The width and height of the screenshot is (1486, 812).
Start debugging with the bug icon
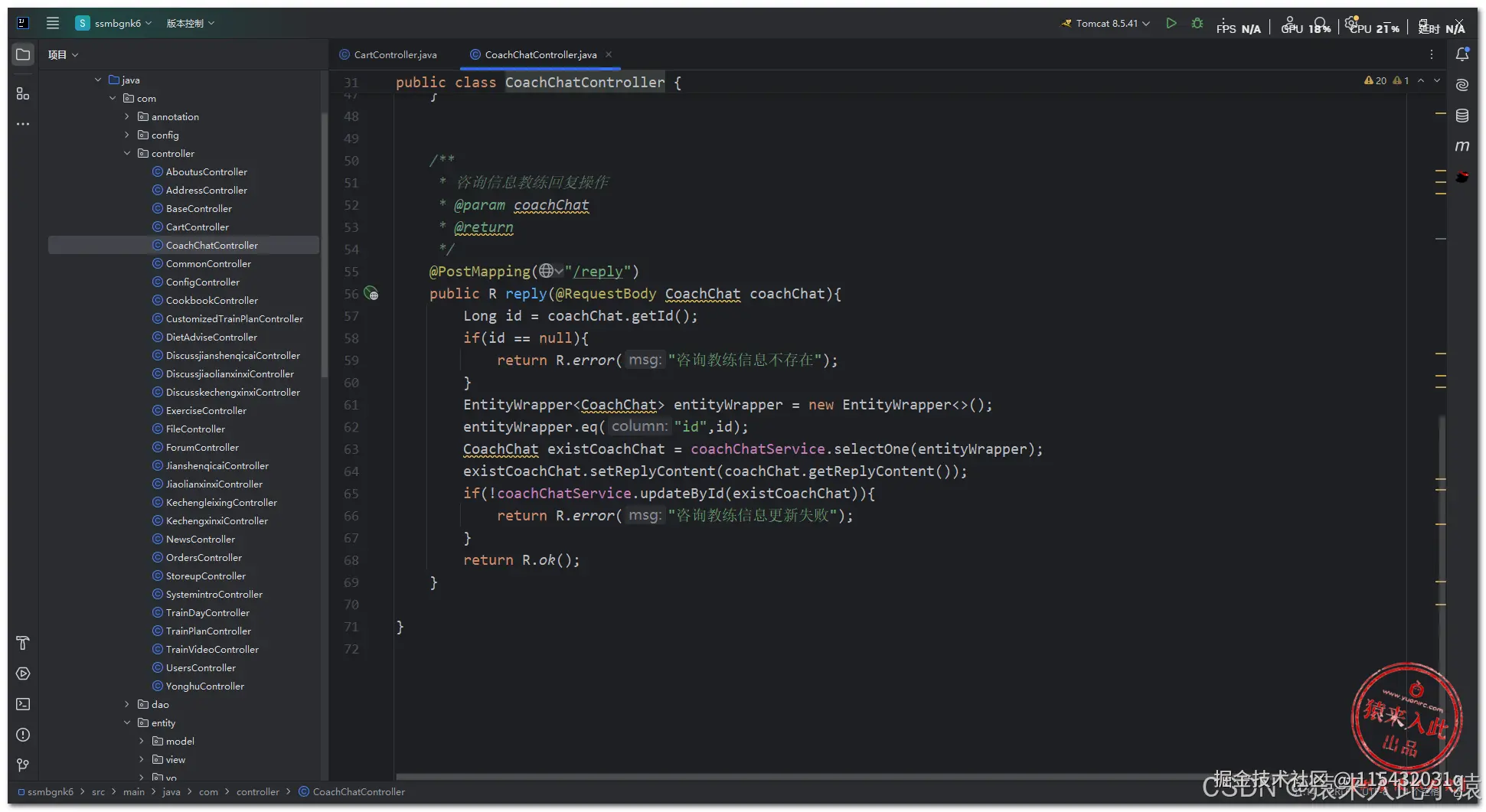[1197, 24]
